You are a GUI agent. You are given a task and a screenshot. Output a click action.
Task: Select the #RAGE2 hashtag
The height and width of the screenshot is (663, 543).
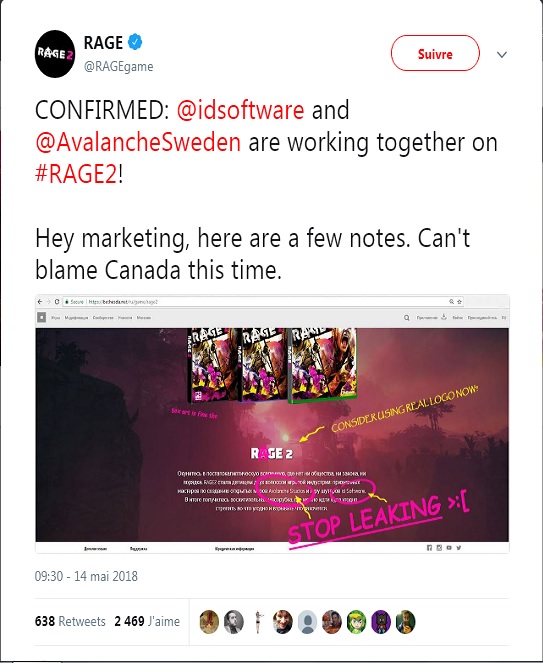click(x=76, y=174)
